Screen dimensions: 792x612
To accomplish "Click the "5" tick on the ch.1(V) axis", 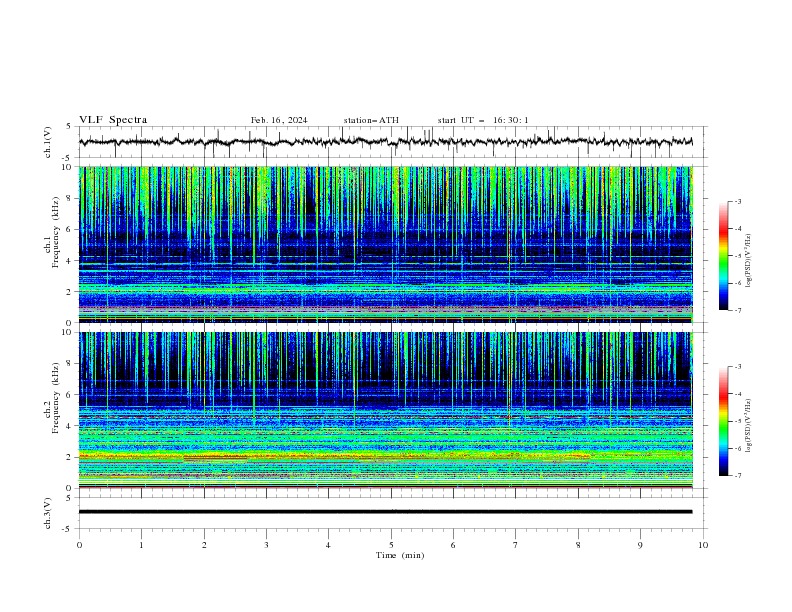I will pyautogui.click(x=69, y=127).
